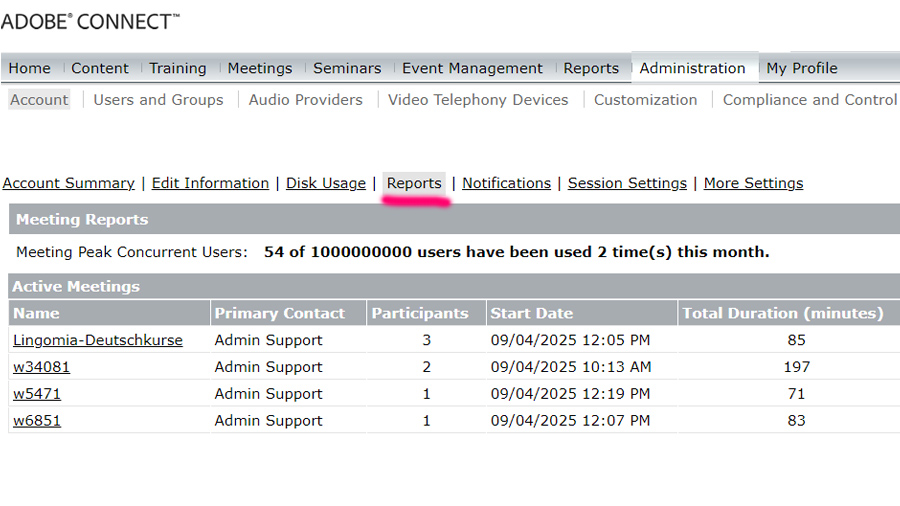View Disk Usage page
This screenshot has height=506, width=900.
(326, 183)
